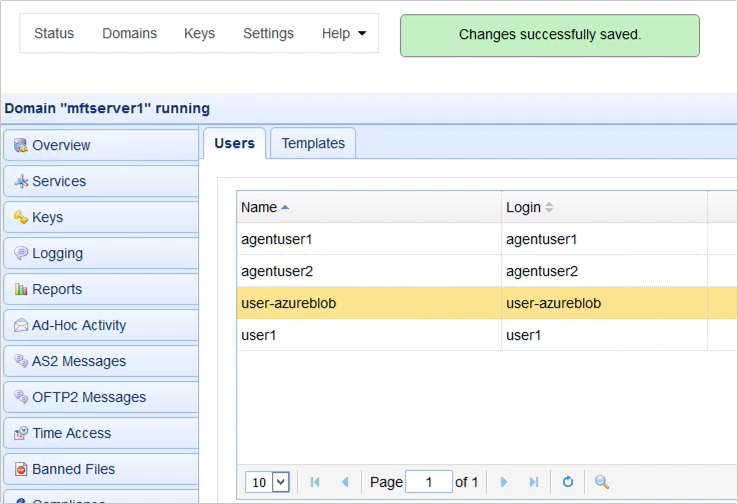Screen dimensions: 738x504
Task: Click the previous page arrow icon
Action: [x=345, y=482]
